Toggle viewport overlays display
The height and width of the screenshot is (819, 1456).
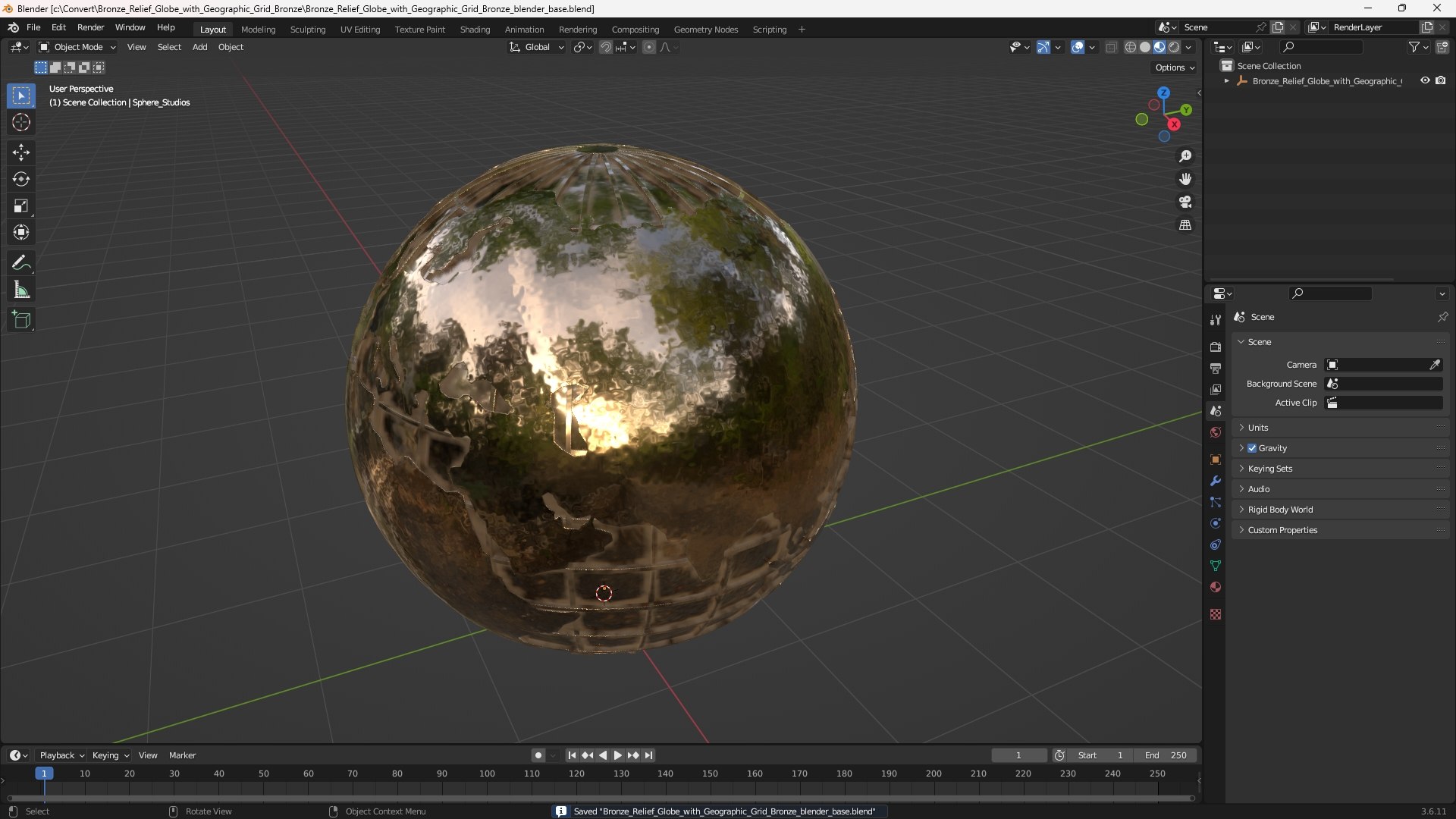coord(1078,47)
